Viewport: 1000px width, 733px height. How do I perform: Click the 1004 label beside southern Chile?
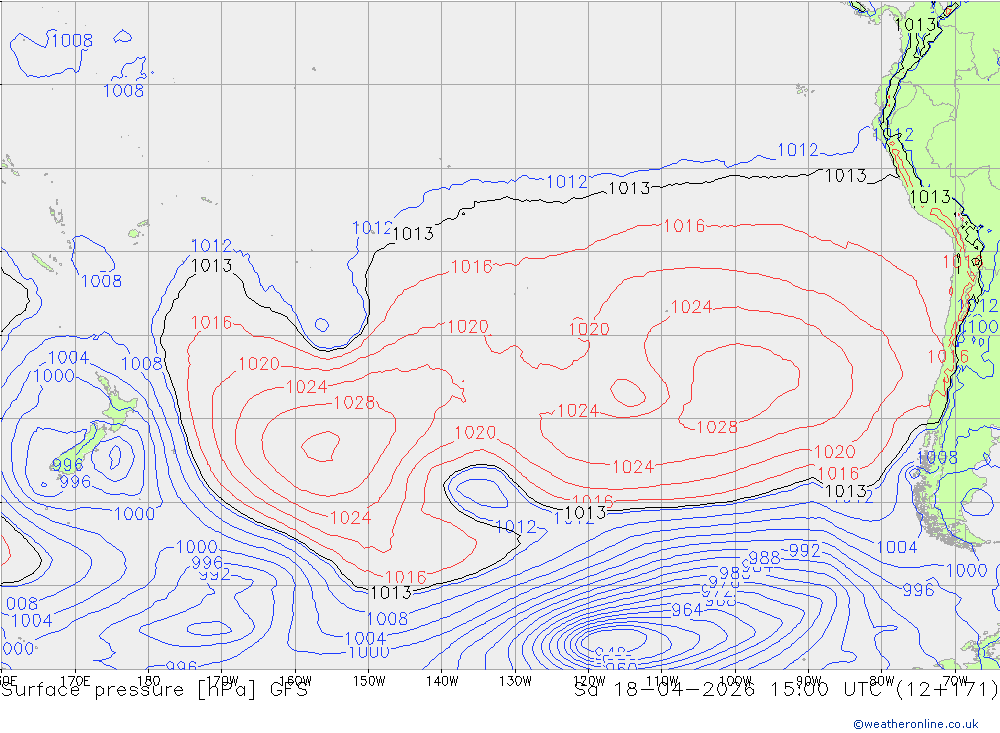897,547
